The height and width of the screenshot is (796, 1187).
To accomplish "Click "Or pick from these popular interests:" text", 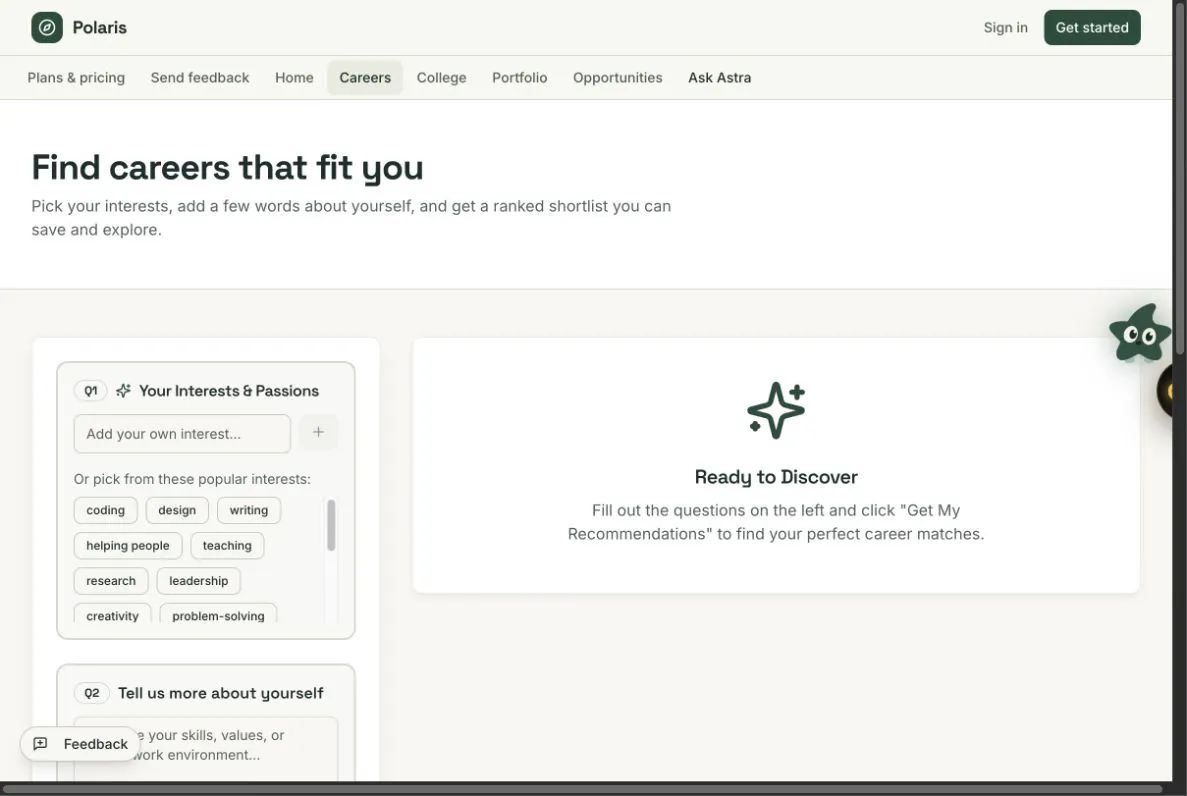I will (x=192, y=479).
